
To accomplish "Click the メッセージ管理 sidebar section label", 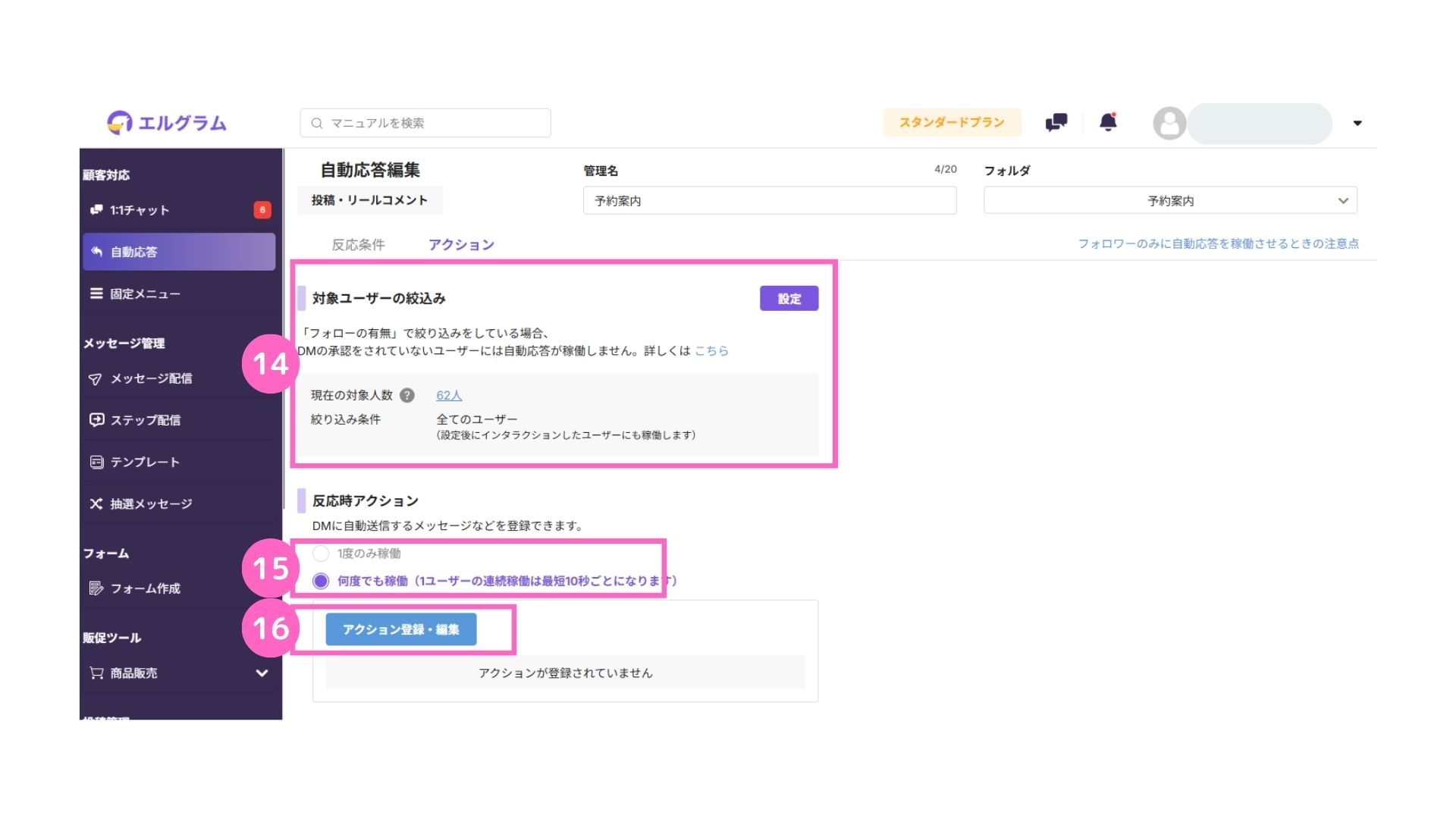I will [x=124, y=344].
